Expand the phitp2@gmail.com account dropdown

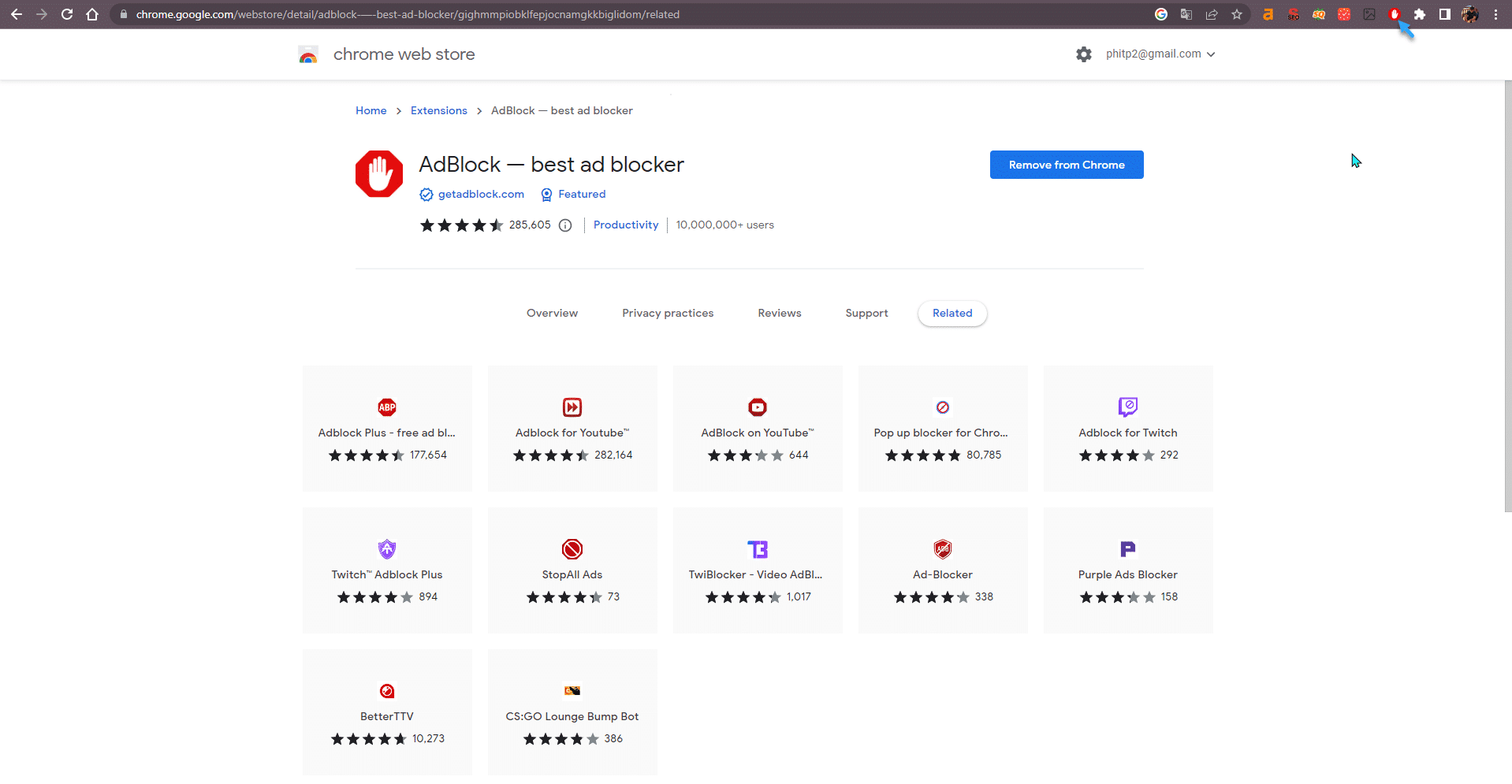(1160, 54)
